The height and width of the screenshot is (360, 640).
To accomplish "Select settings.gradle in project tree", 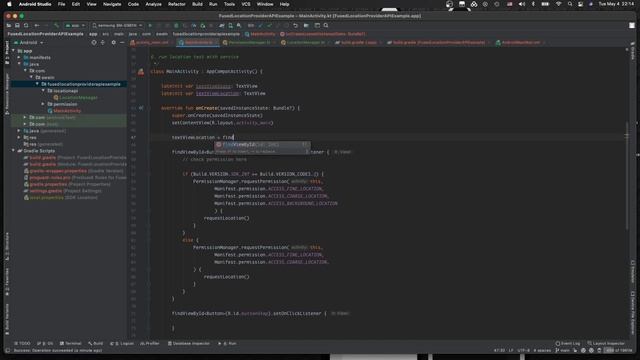I will pos(62,191).
